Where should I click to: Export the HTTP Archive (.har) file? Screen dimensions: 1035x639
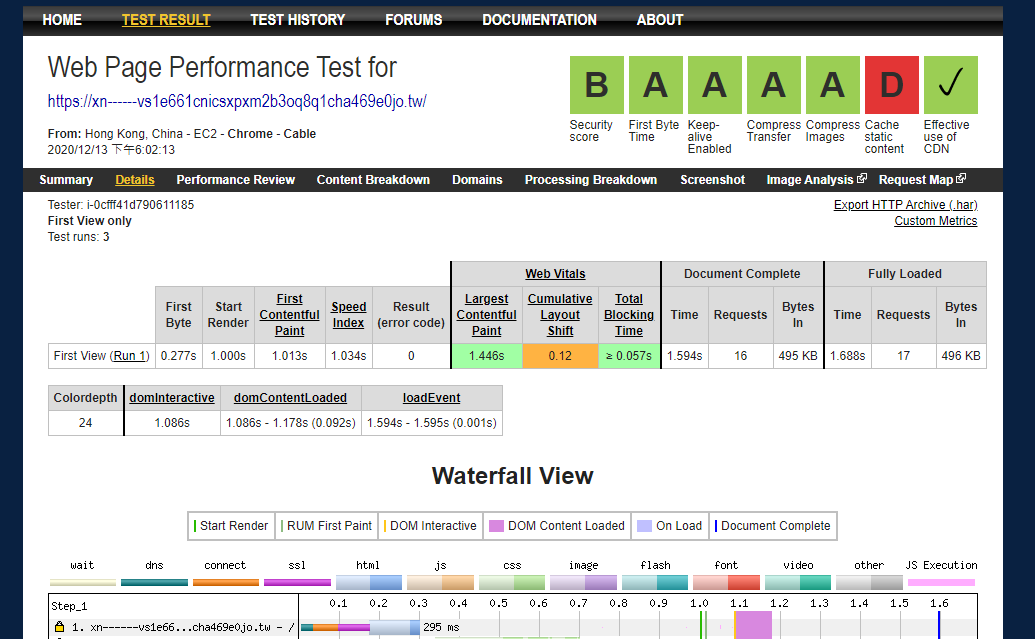point(905,205)
